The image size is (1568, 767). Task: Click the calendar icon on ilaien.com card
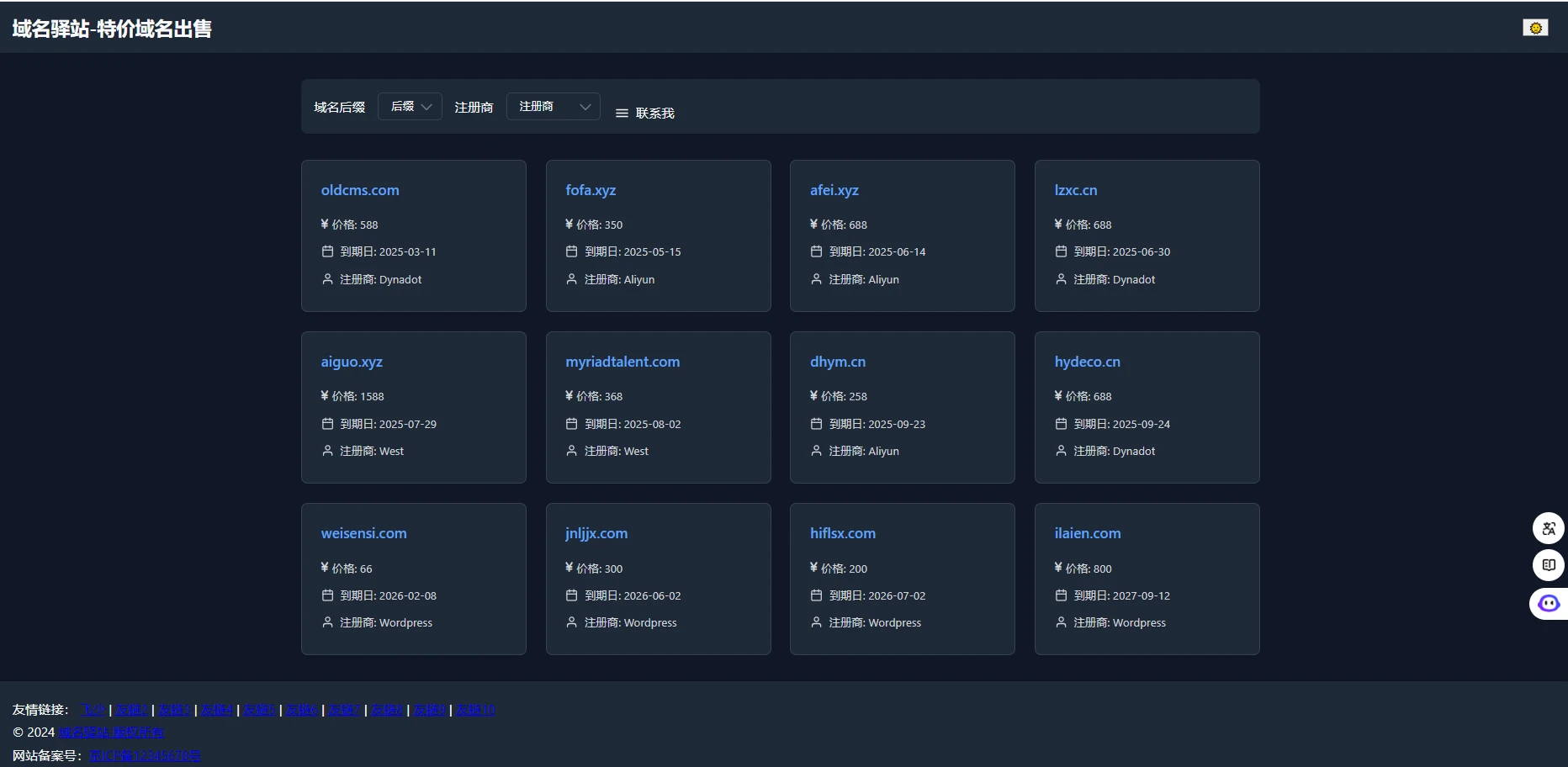tap(1061, 595)
